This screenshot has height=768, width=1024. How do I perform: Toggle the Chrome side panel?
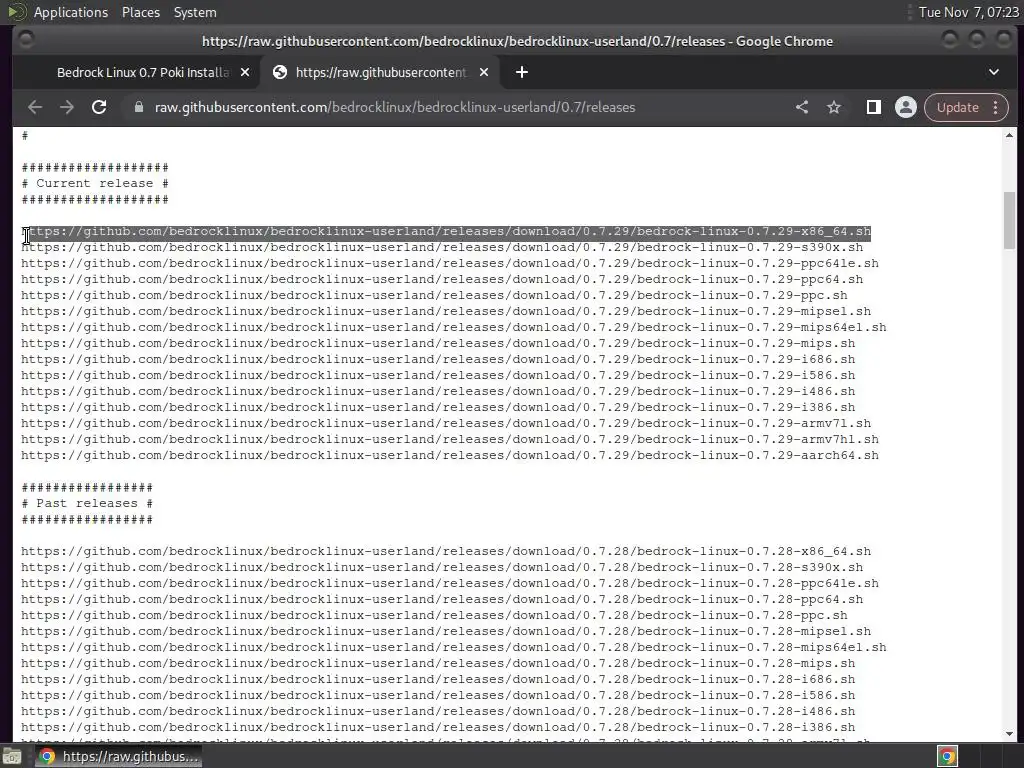pyautogui.click(x=873, y=107)
